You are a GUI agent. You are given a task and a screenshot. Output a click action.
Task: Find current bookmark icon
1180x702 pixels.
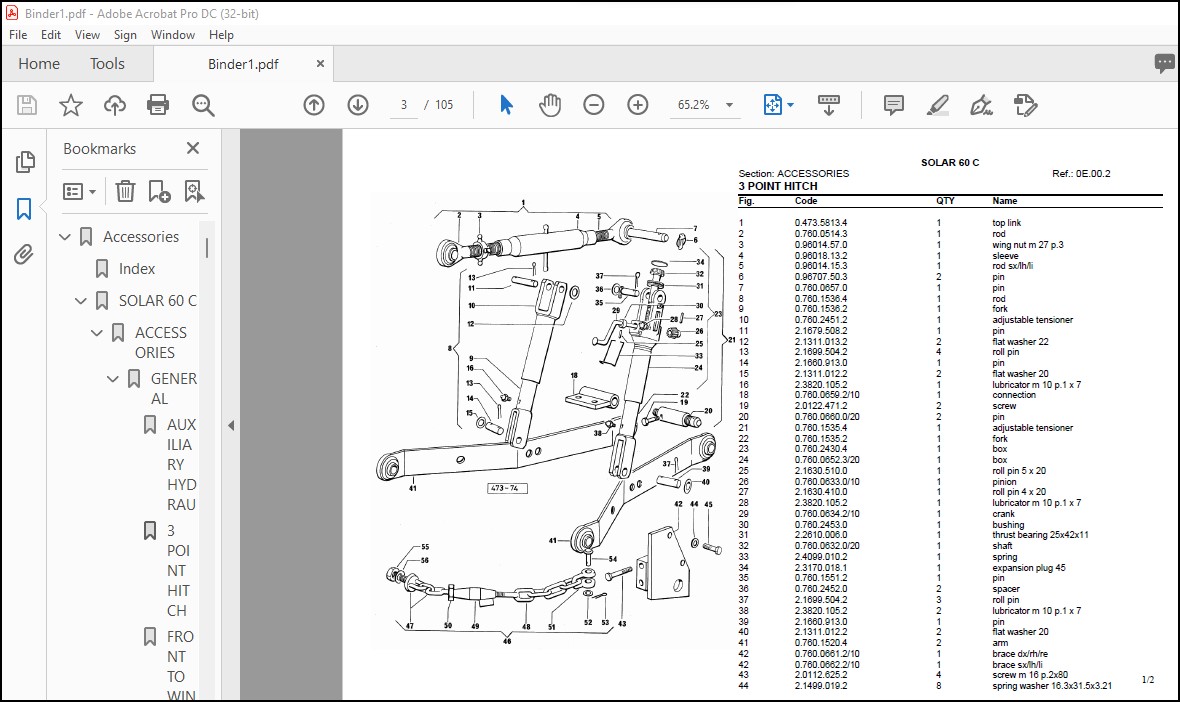point(194,191)
